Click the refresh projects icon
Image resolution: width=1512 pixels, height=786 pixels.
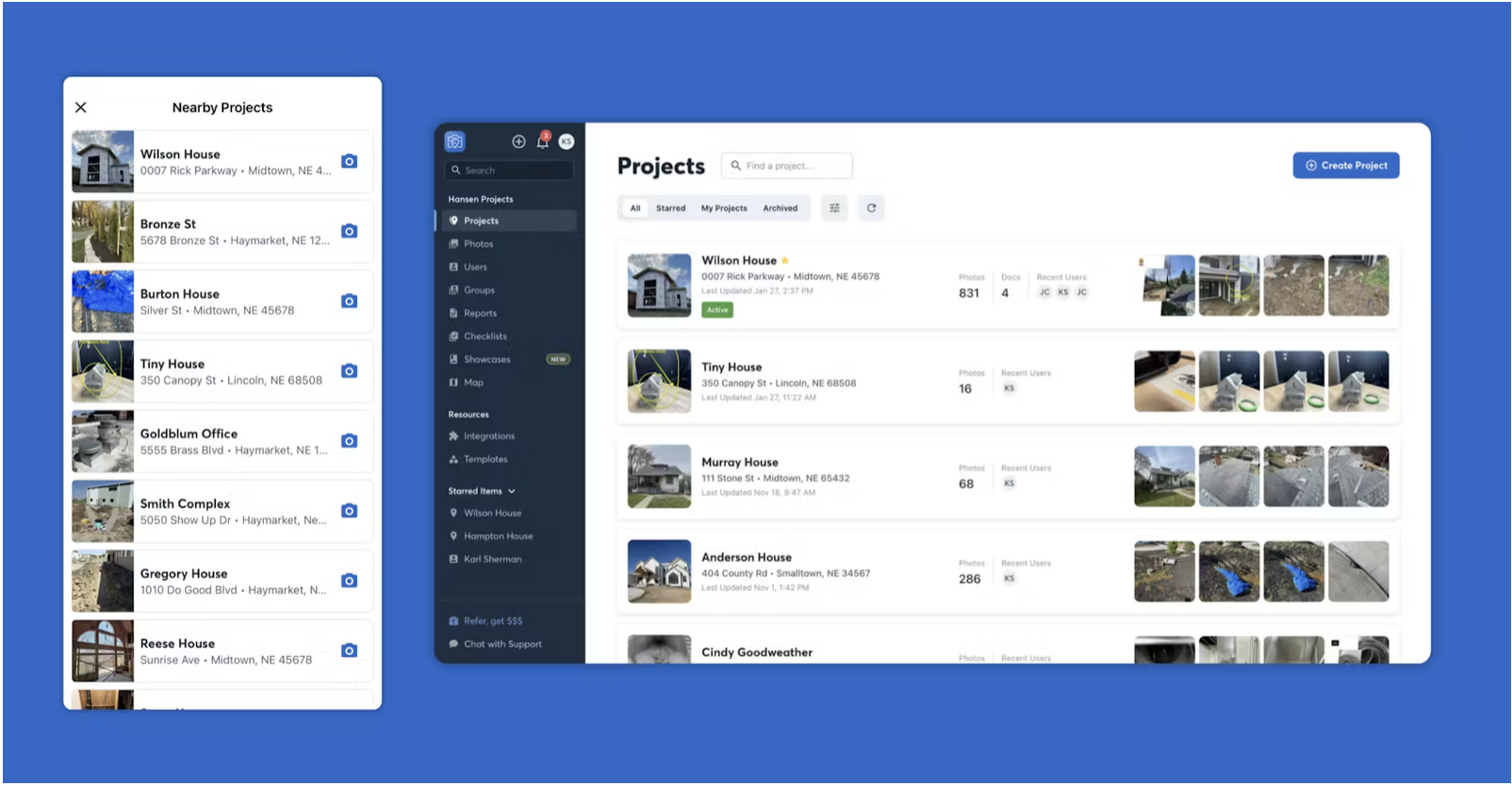coord(871,208)
